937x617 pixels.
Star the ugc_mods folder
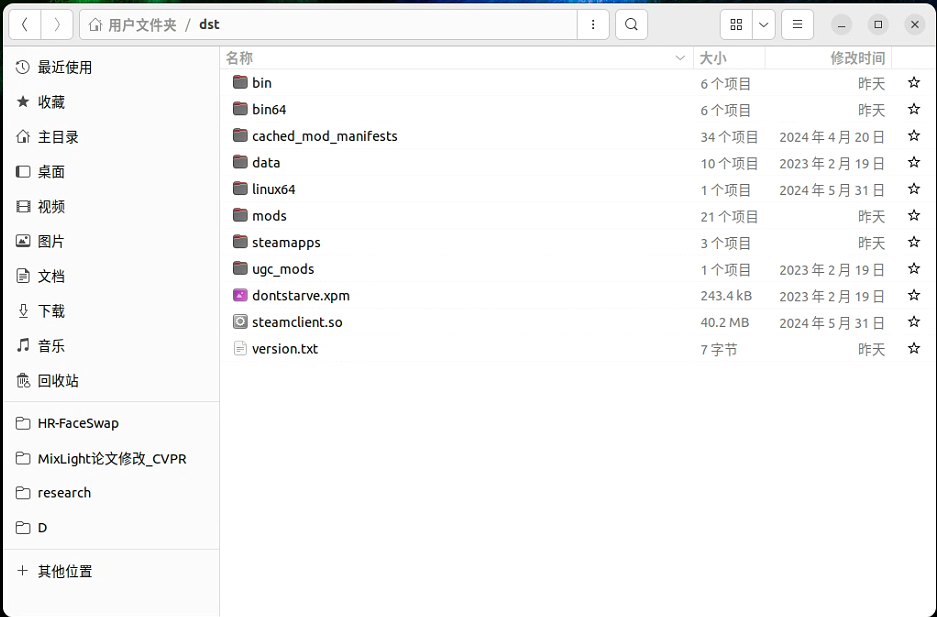[914, 268]
